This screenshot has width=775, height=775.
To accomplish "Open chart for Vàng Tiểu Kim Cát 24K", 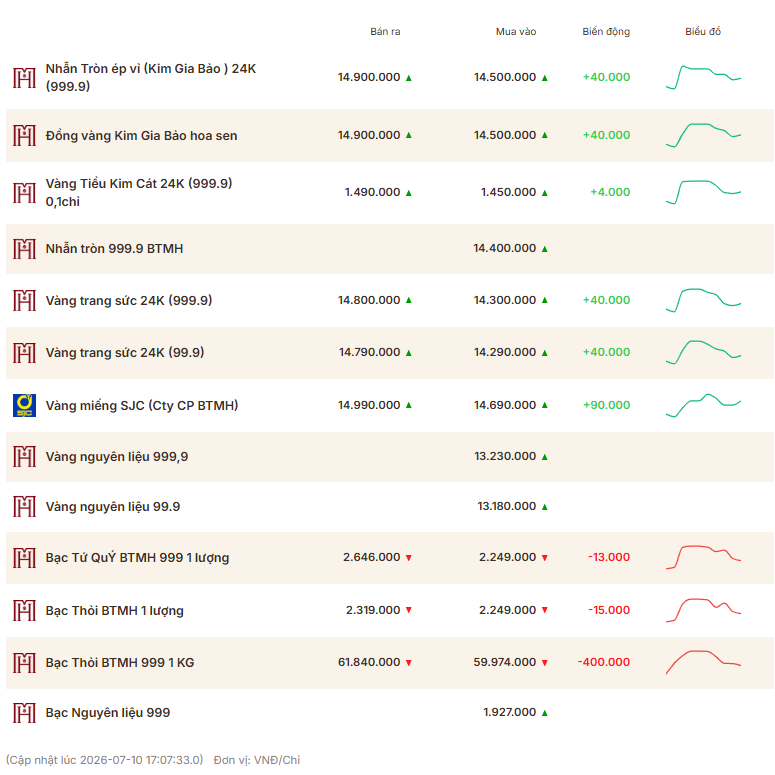I will point(703,192).
